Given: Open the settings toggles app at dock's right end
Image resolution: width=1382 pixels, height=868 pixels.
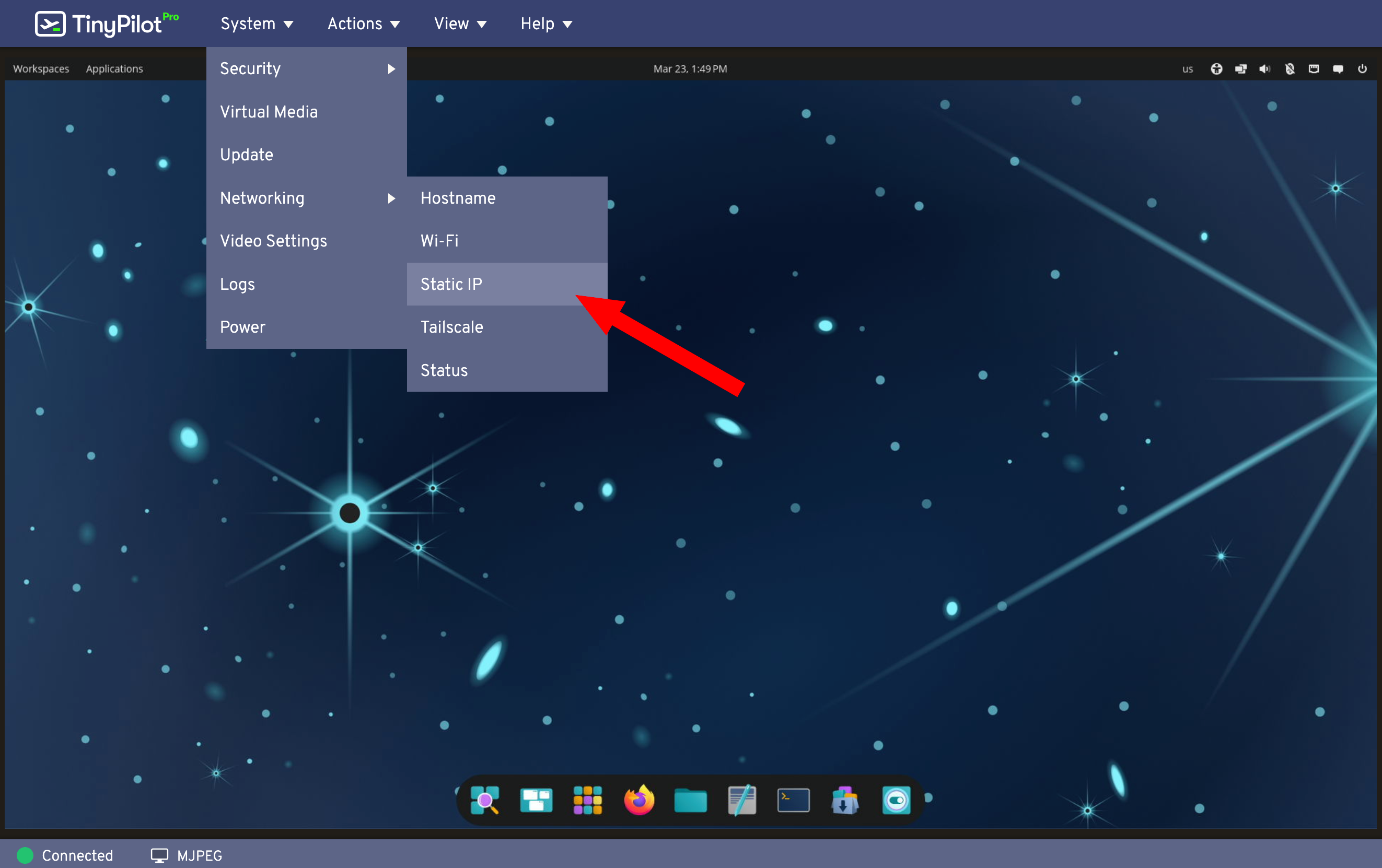Looking at the screenshot, I should [897, 800].
